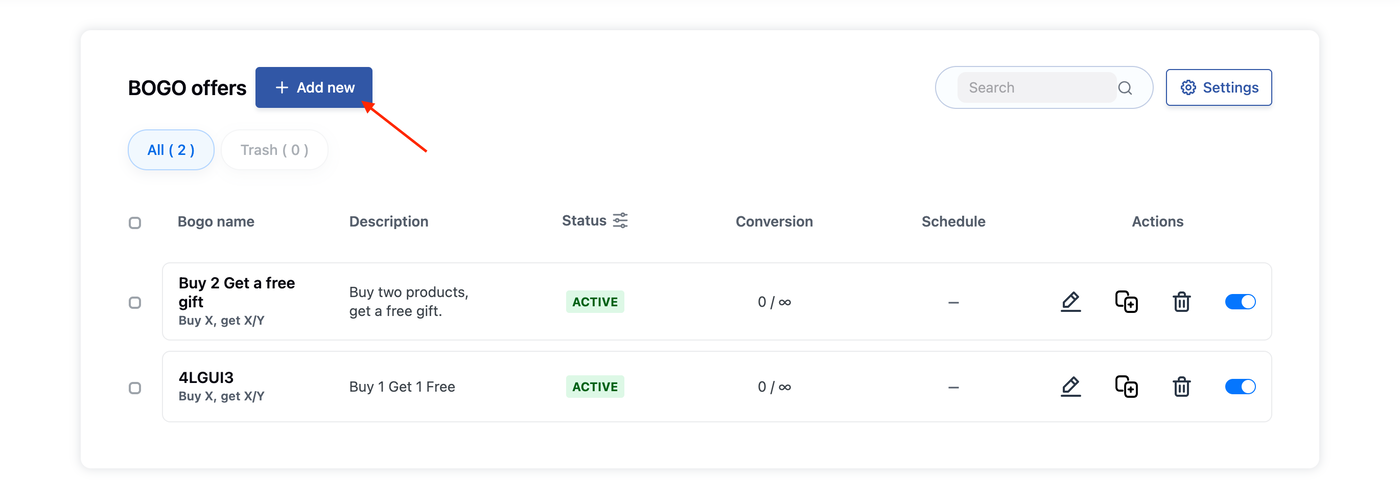Image resolution: width=1400 pixels, height=497 pixels.
Task: Open the Status filter icon
Action: click(x=621, y=221)
